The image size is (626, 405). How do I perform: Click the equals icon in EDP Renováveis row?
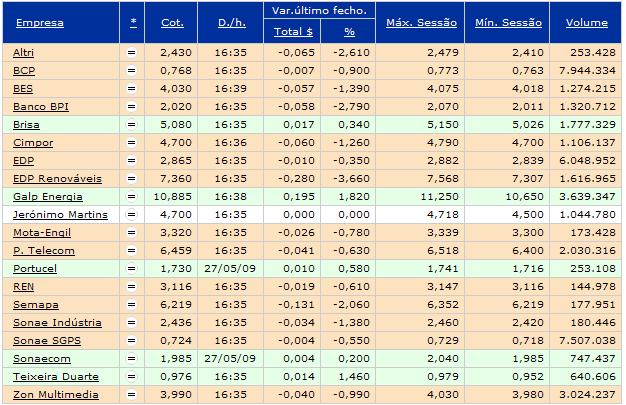[x=131, y=179]
